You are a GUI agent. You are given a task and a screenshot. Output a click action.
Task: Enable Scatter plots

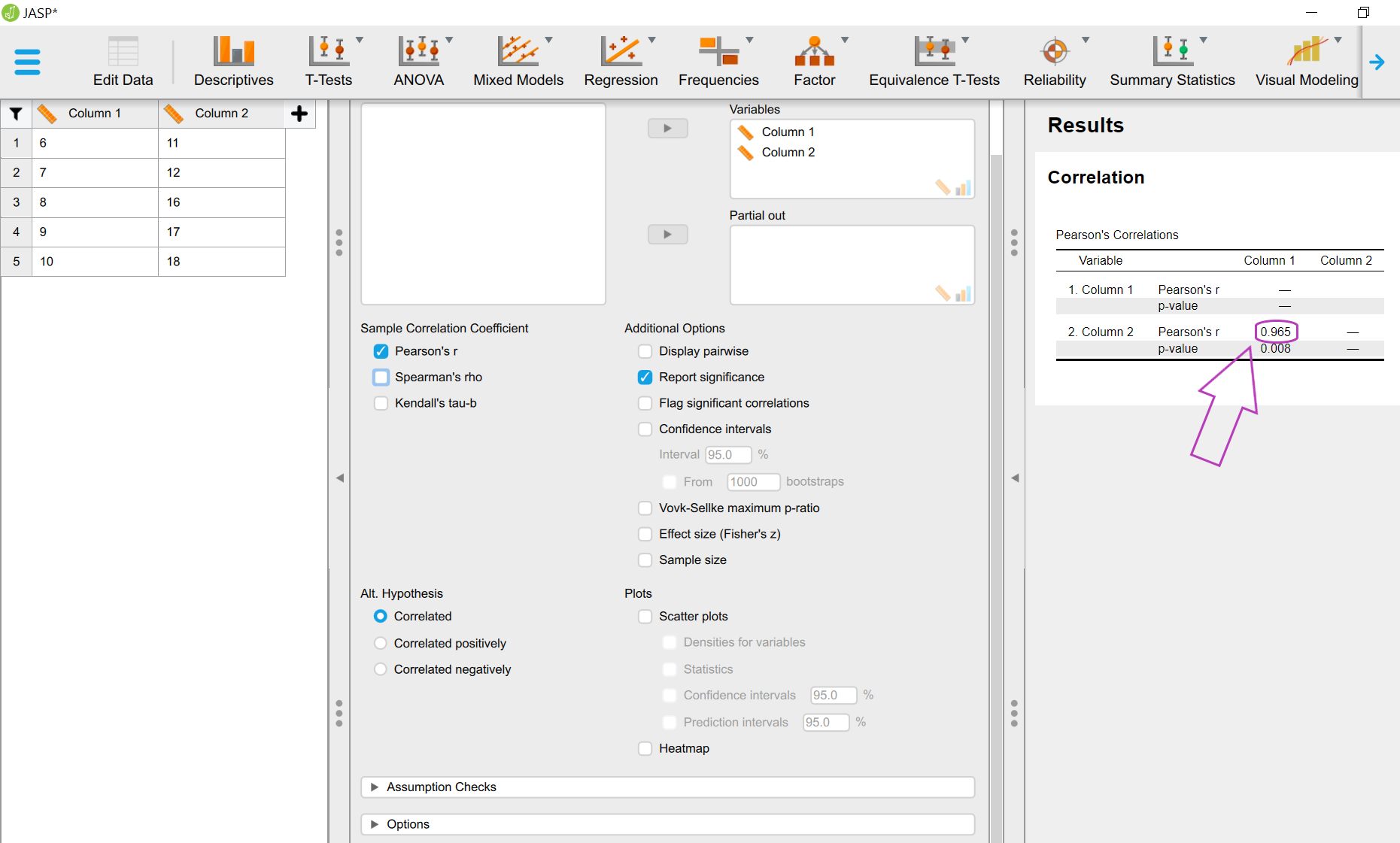point(645,617)
